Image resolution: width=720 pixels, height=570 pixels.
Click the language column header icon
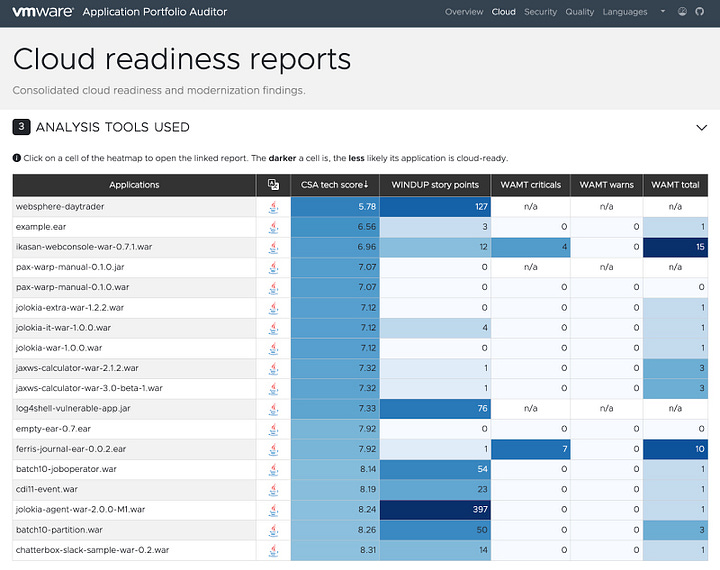coord(273,185)
